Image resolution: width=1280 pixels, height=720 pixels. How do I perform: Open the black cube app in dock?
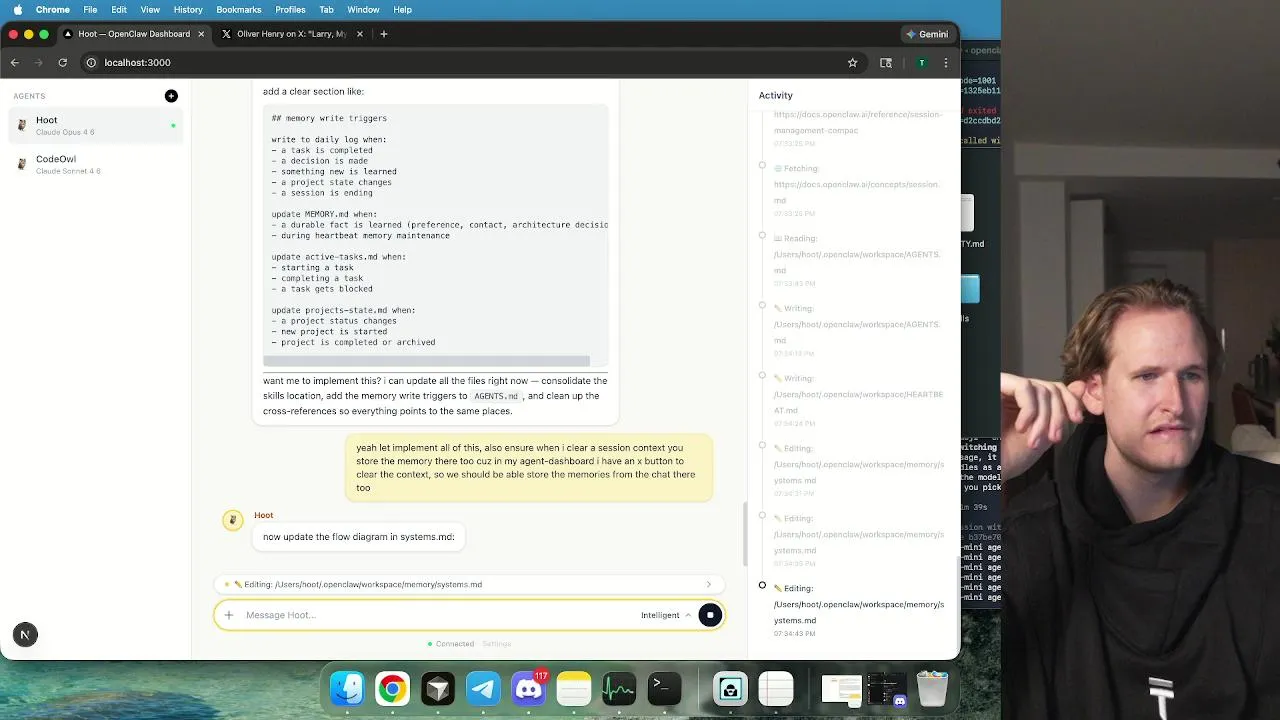tap(438, 689)
